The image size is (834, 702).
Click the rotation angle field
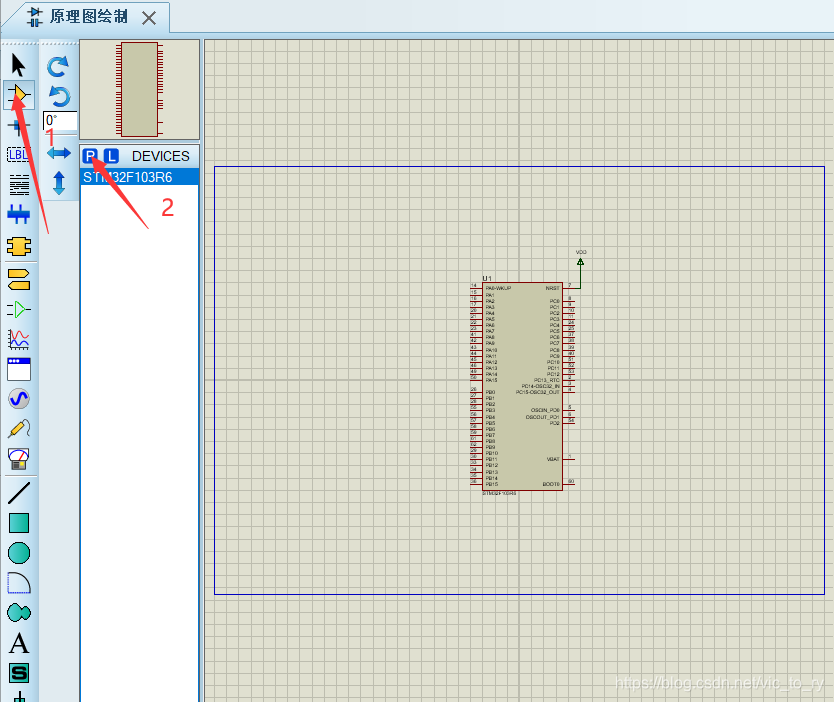[x=60, y=120]
